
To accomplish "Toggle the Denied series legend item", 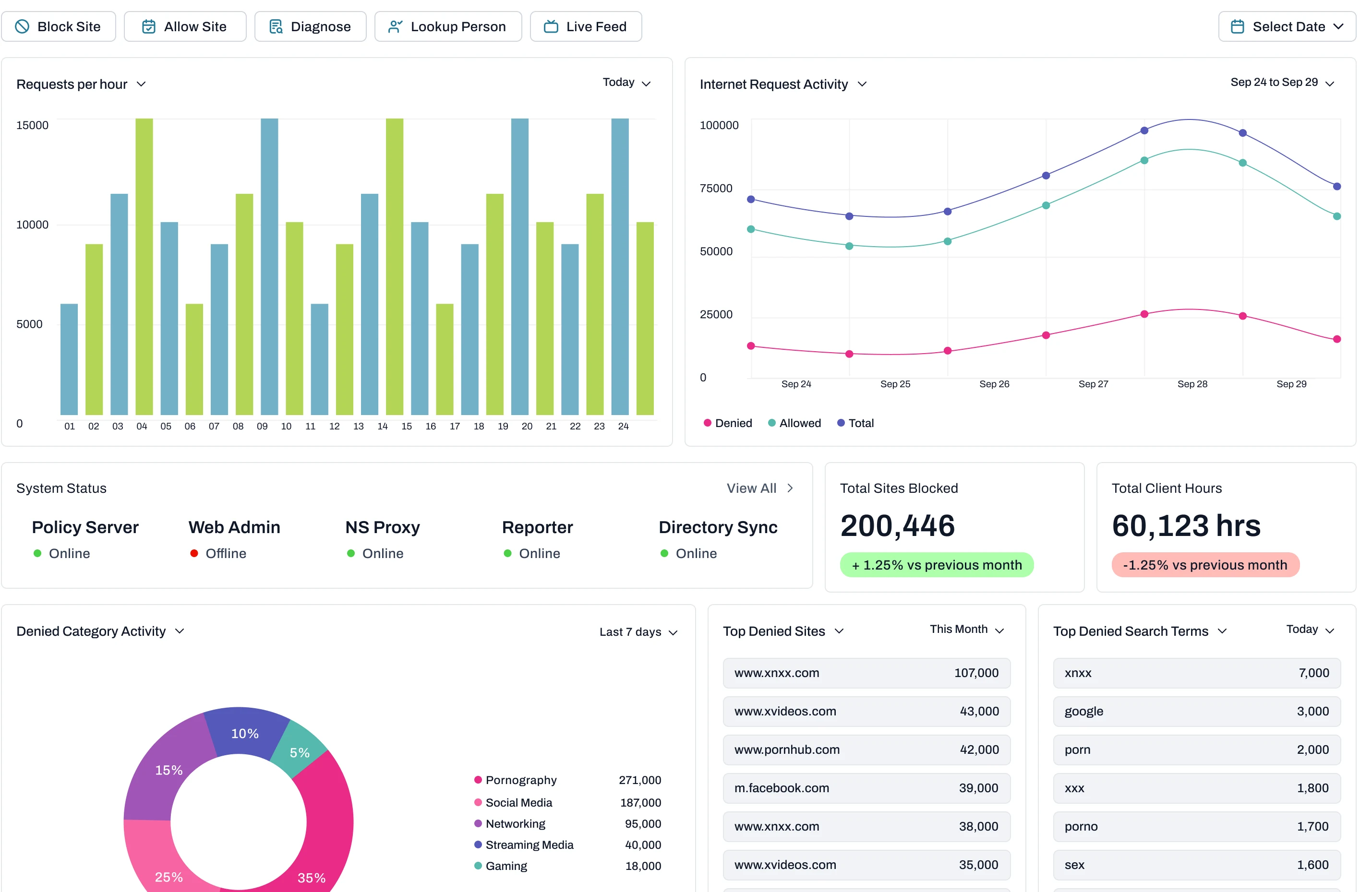I will (728, 423).
